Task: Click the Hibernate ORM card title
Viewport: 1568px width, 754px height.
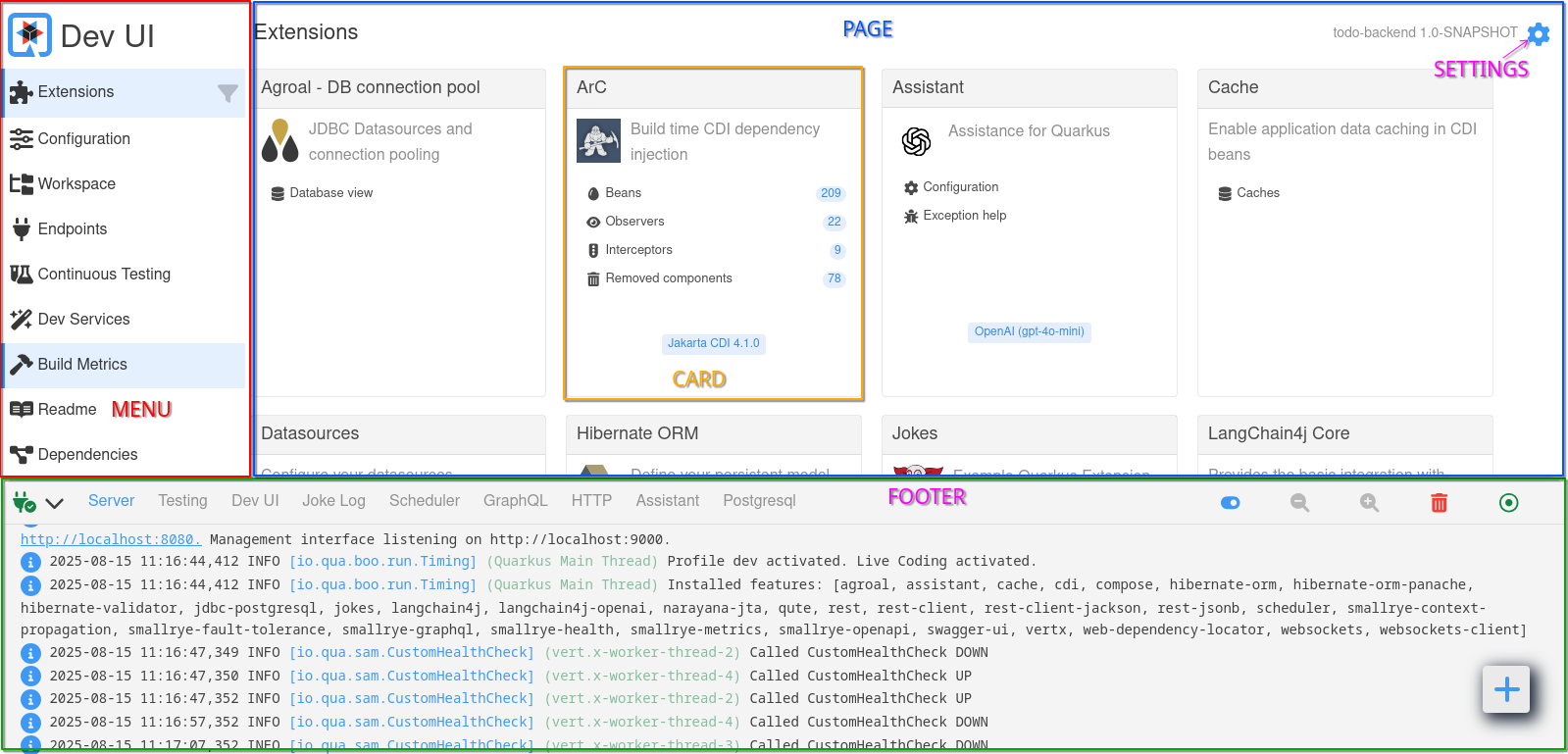Action: 637,433
